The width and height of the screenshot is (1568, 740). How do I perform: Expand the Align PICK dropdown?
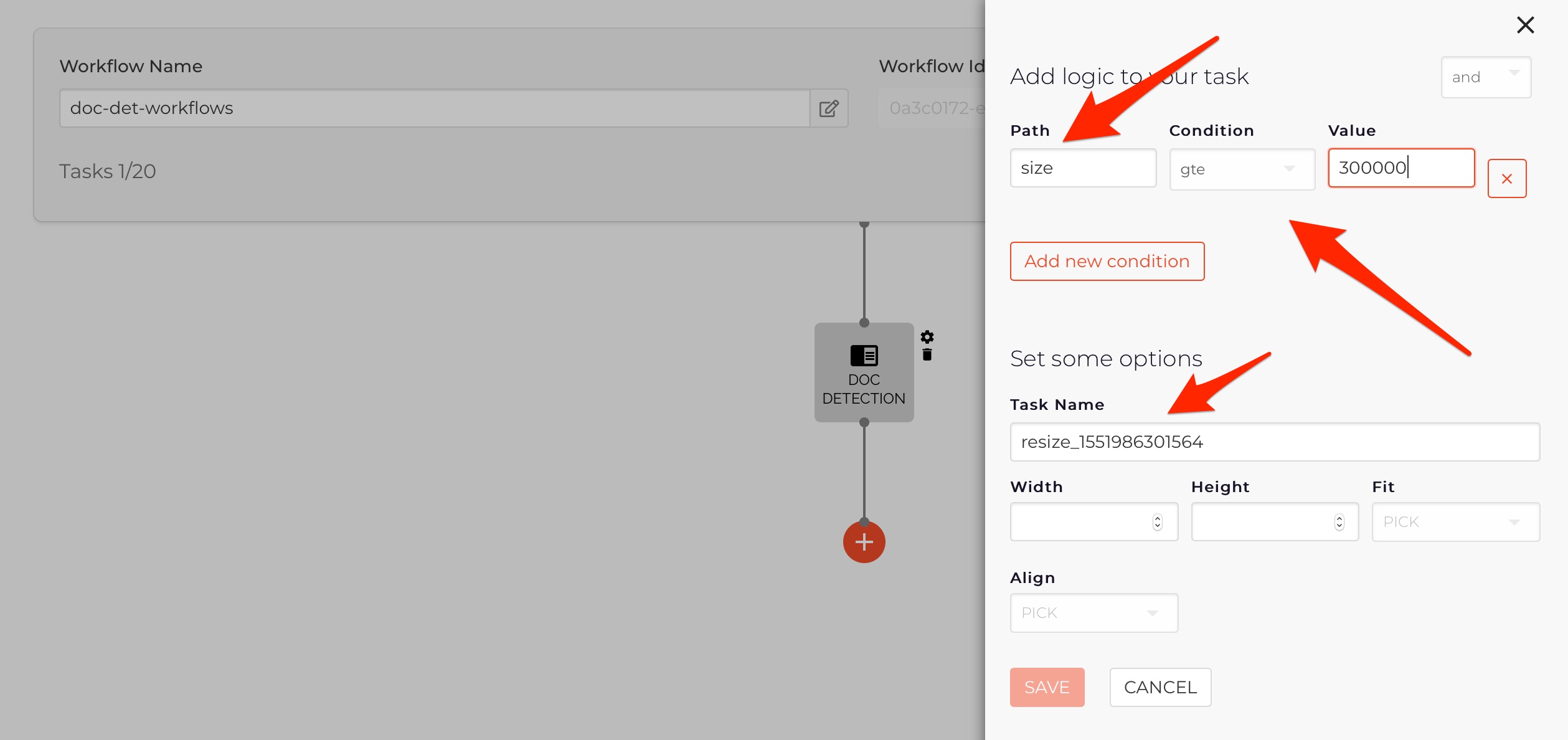click(1094, 613)
